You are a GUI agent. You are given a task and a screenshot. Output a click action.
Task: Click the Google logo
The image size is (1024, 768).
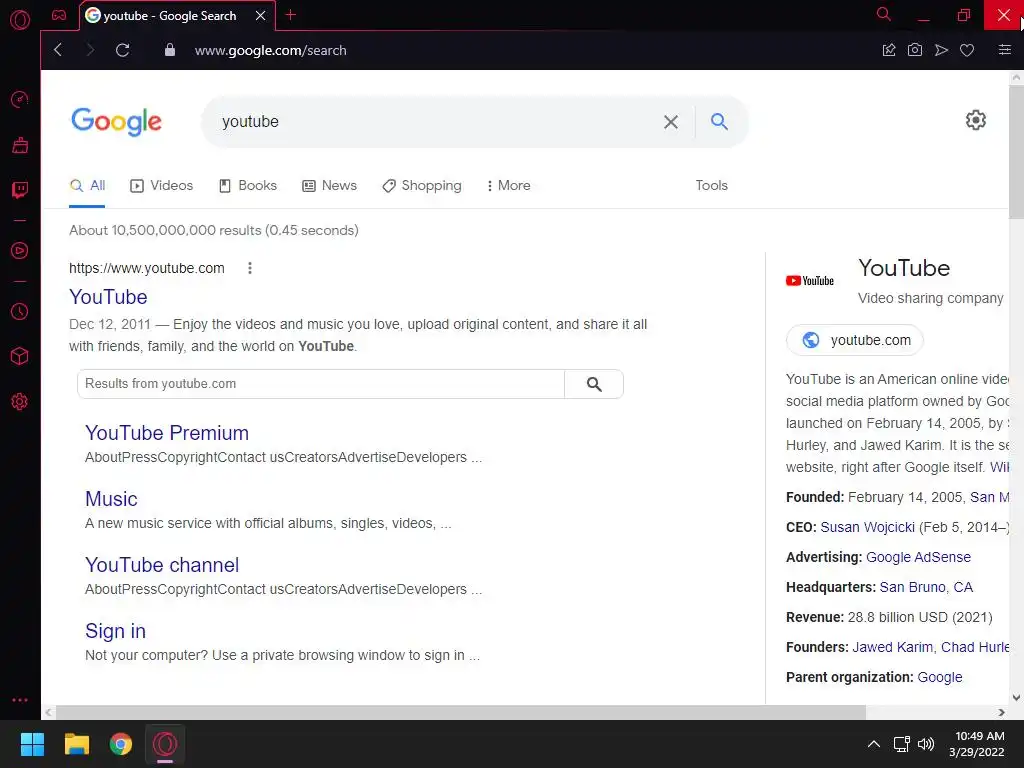click(x=116, y=121)
